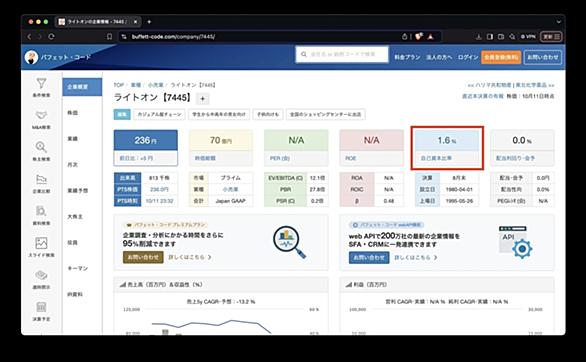Click the Brave rewards triangle icon

pyautogui.click(x=431, y=37)
